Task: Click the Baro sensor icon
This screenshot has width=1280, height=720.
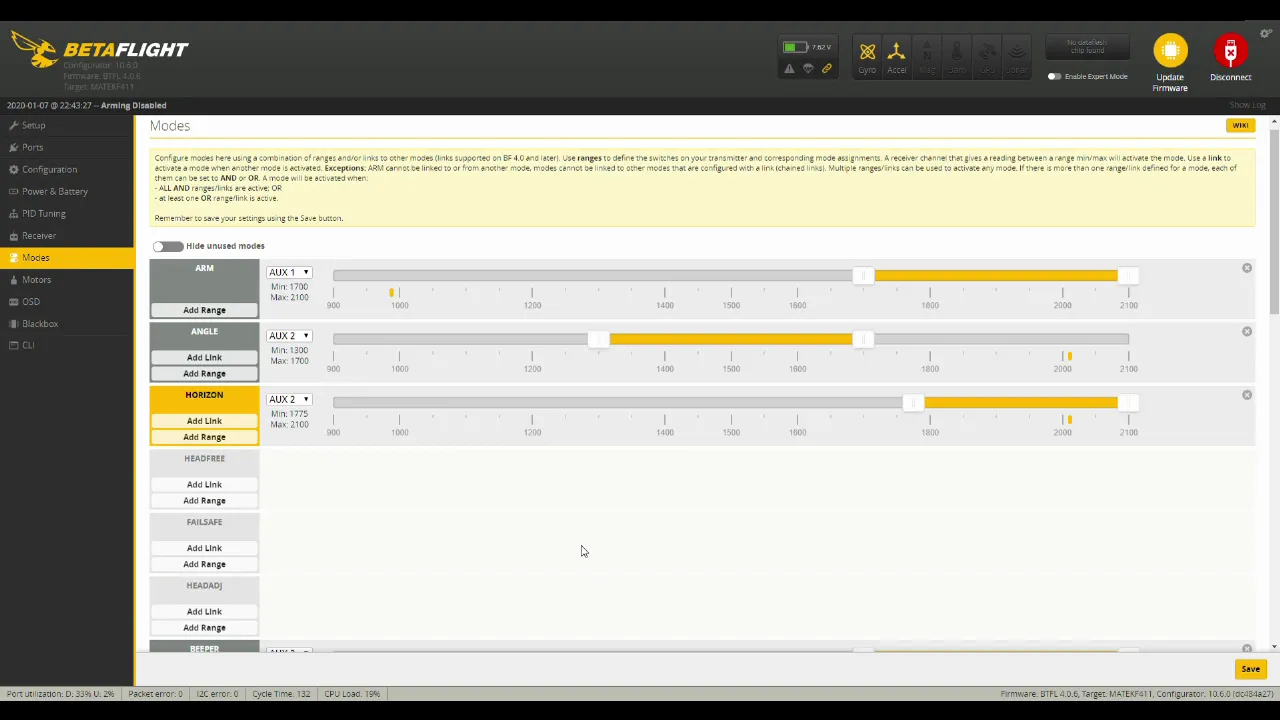Action: pos(957,56)
